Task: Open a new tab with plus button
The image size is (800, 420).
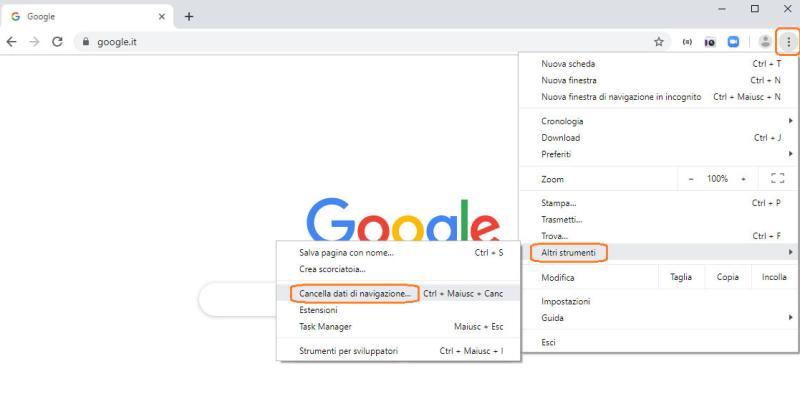Action: click(x=189, y=16)
